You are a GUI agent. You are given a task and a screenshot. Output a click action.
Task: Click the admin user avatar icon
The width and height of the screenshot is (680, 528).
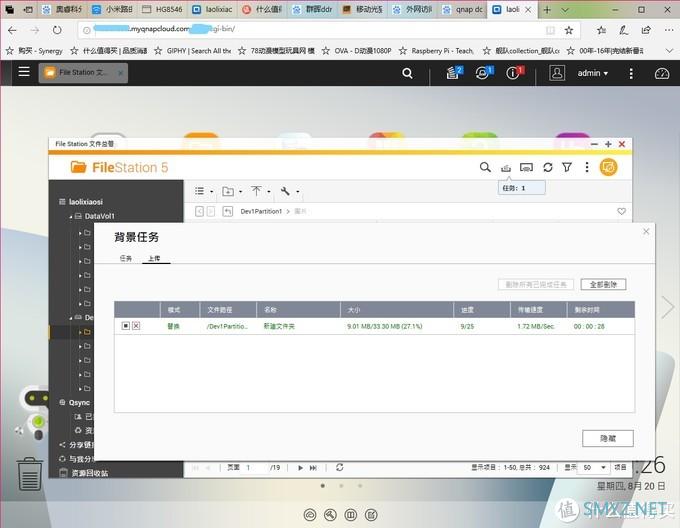click(557, 73)
